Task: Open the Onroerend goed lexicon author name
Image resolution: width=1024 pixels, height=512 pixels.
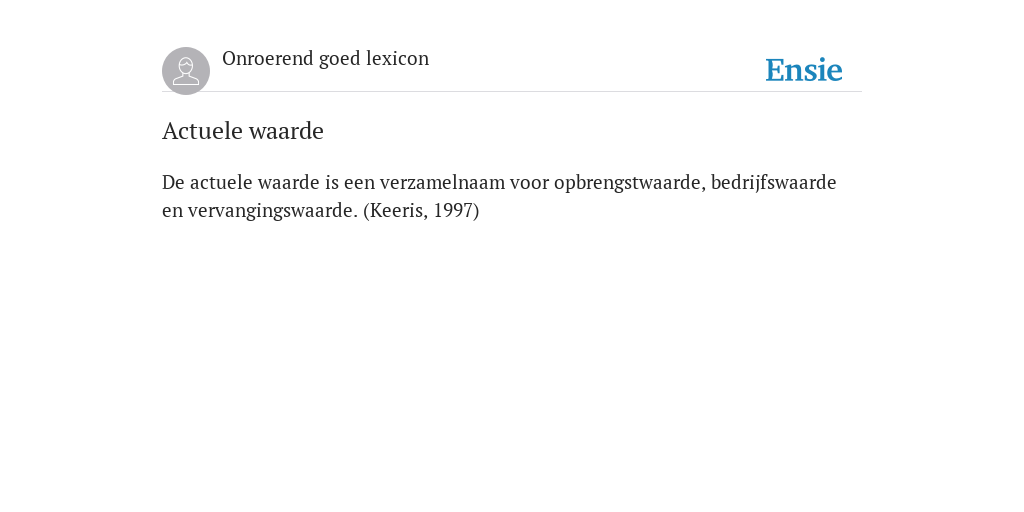Action: [x=325, y=58]
